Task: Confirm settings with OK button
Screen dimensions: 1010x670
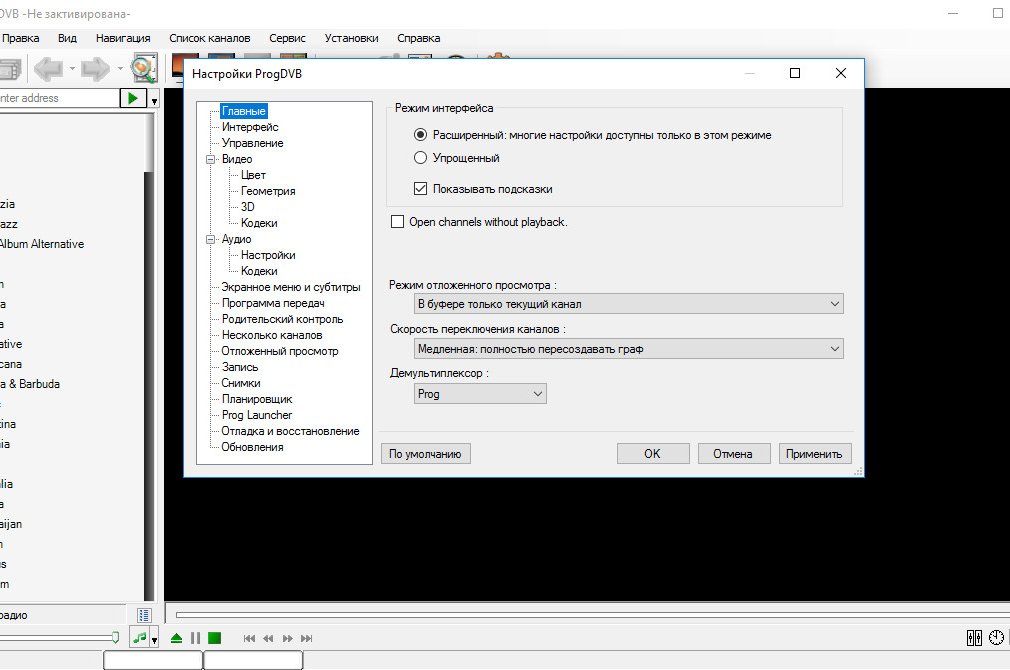Action: click(x=653, y=454)
